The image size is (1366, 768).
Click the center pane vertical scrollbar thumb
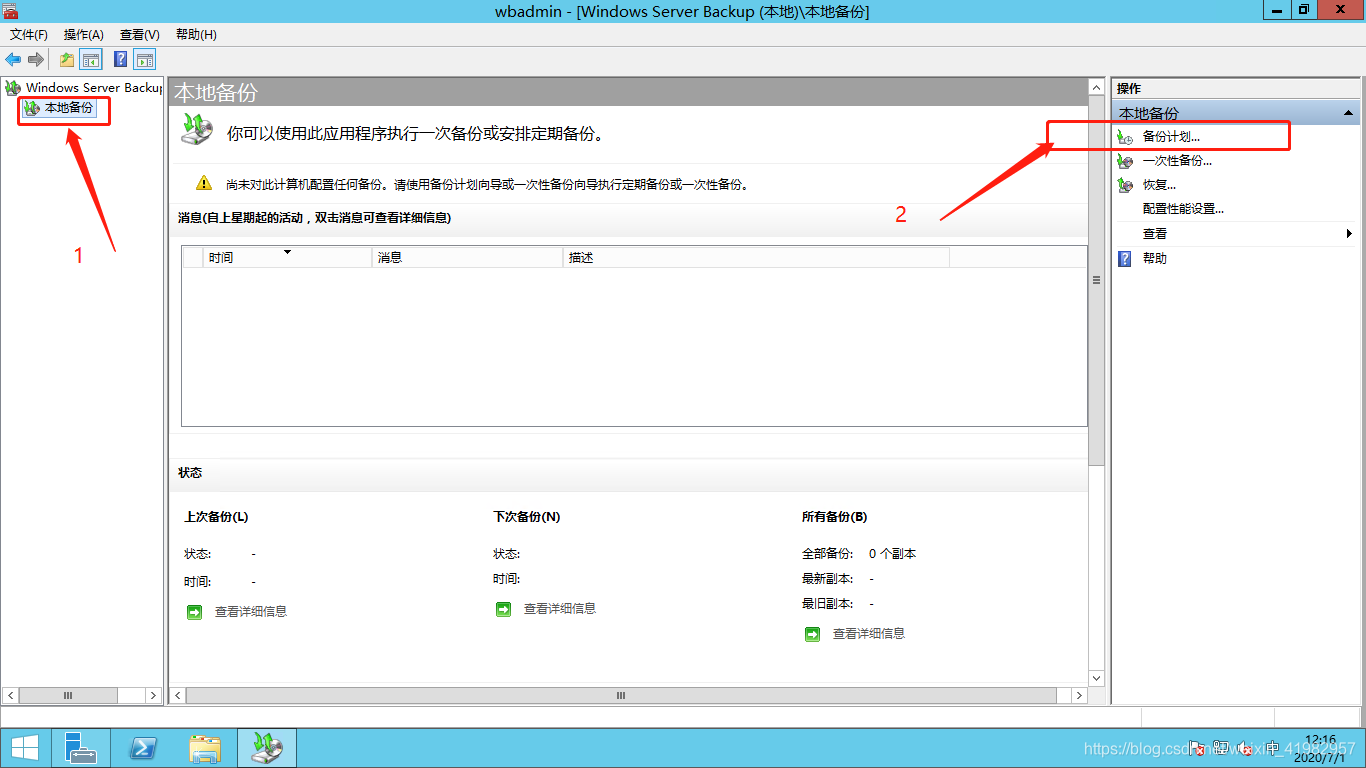[1096, 281]
